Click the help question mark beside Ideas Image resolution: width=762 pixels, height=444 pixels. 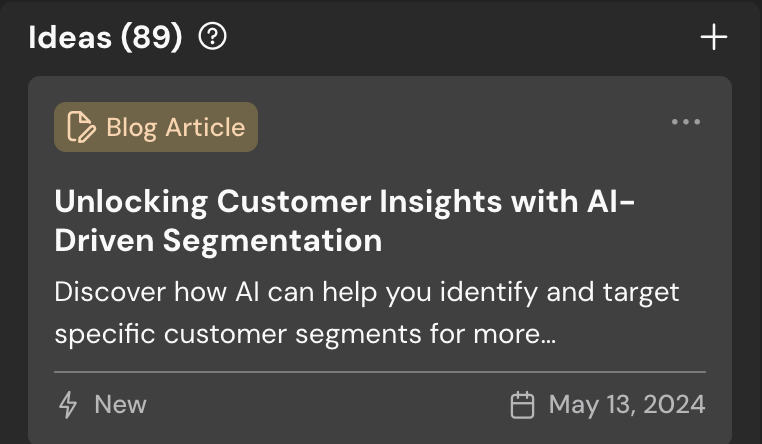click(x=213, y=38)
